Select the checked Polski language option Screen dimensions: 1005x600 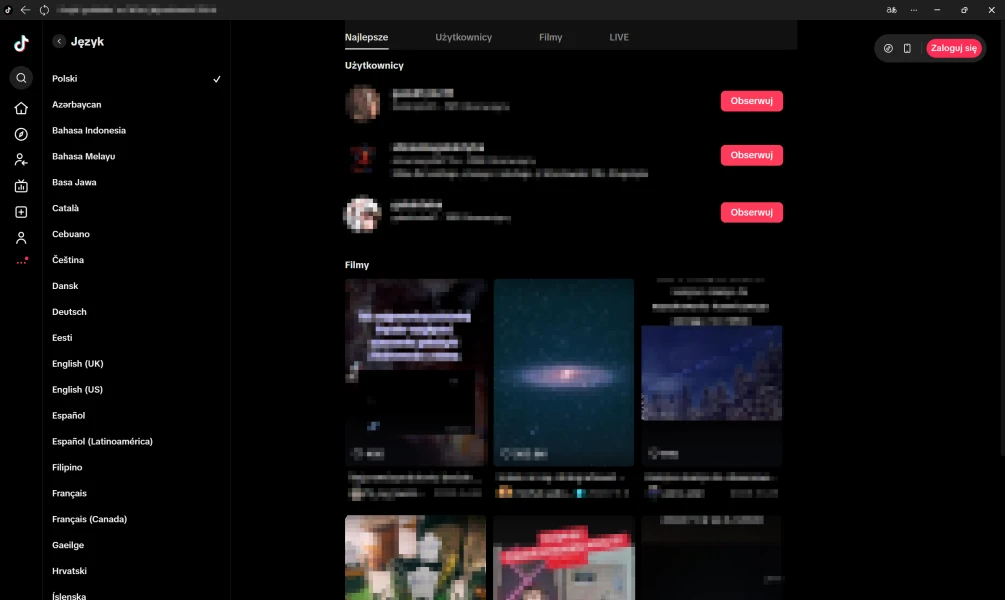136,79
